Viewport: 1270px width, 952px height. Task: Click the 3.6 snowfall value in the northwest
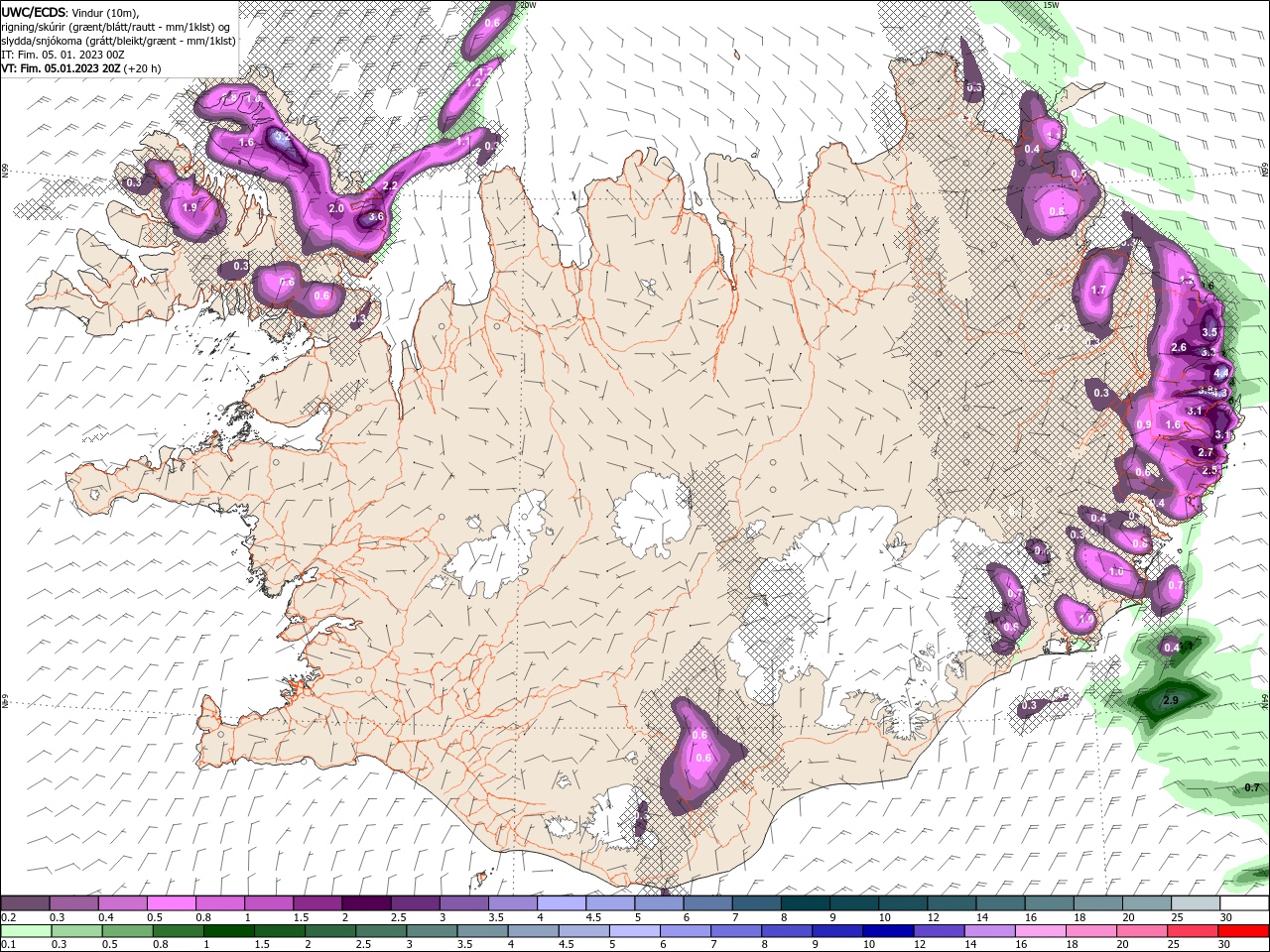click(375, 216)
